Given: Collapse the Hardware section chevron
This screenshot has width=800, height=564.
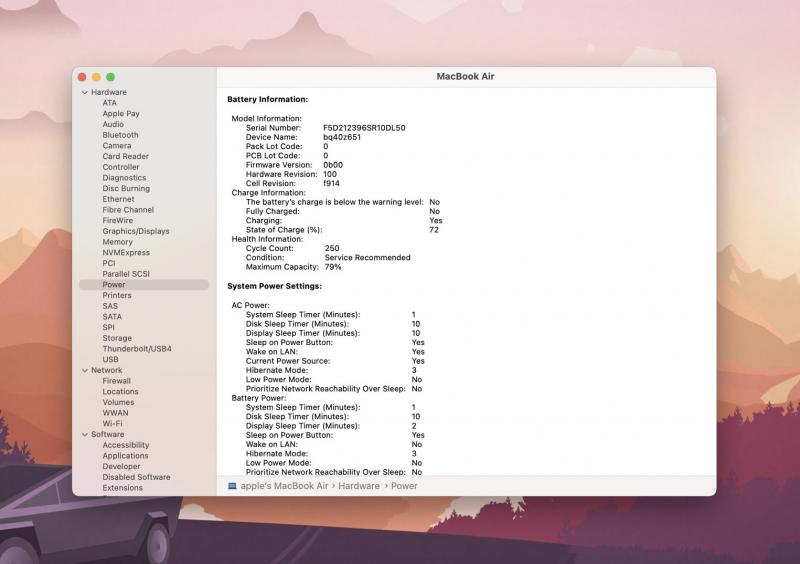Looking at the screenshot, I should coord(85,92).
